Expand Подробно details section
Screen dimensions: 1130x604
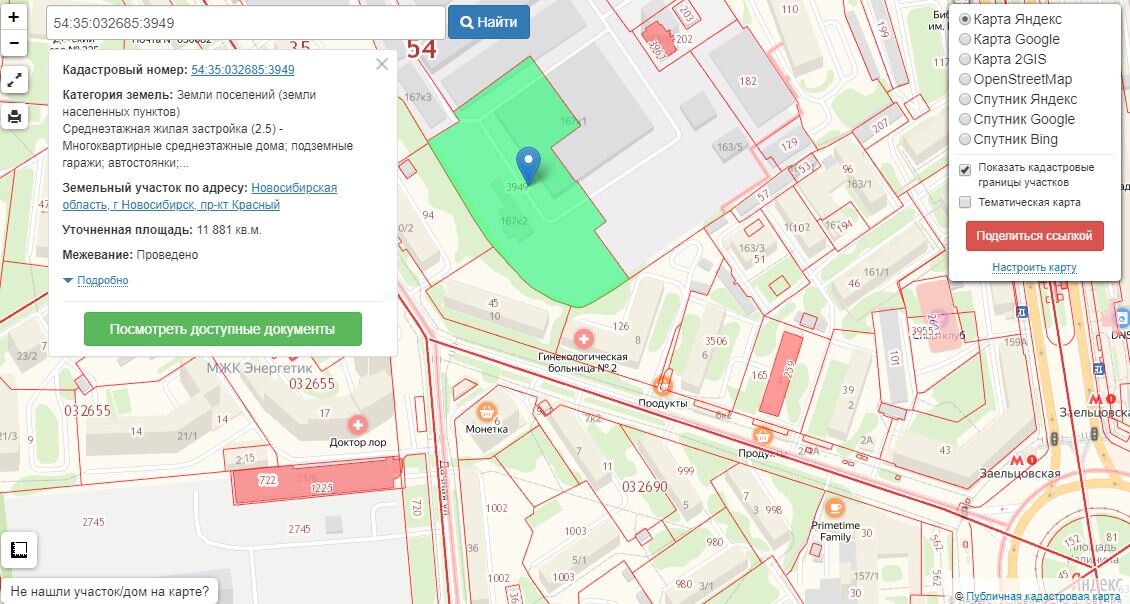102,280
